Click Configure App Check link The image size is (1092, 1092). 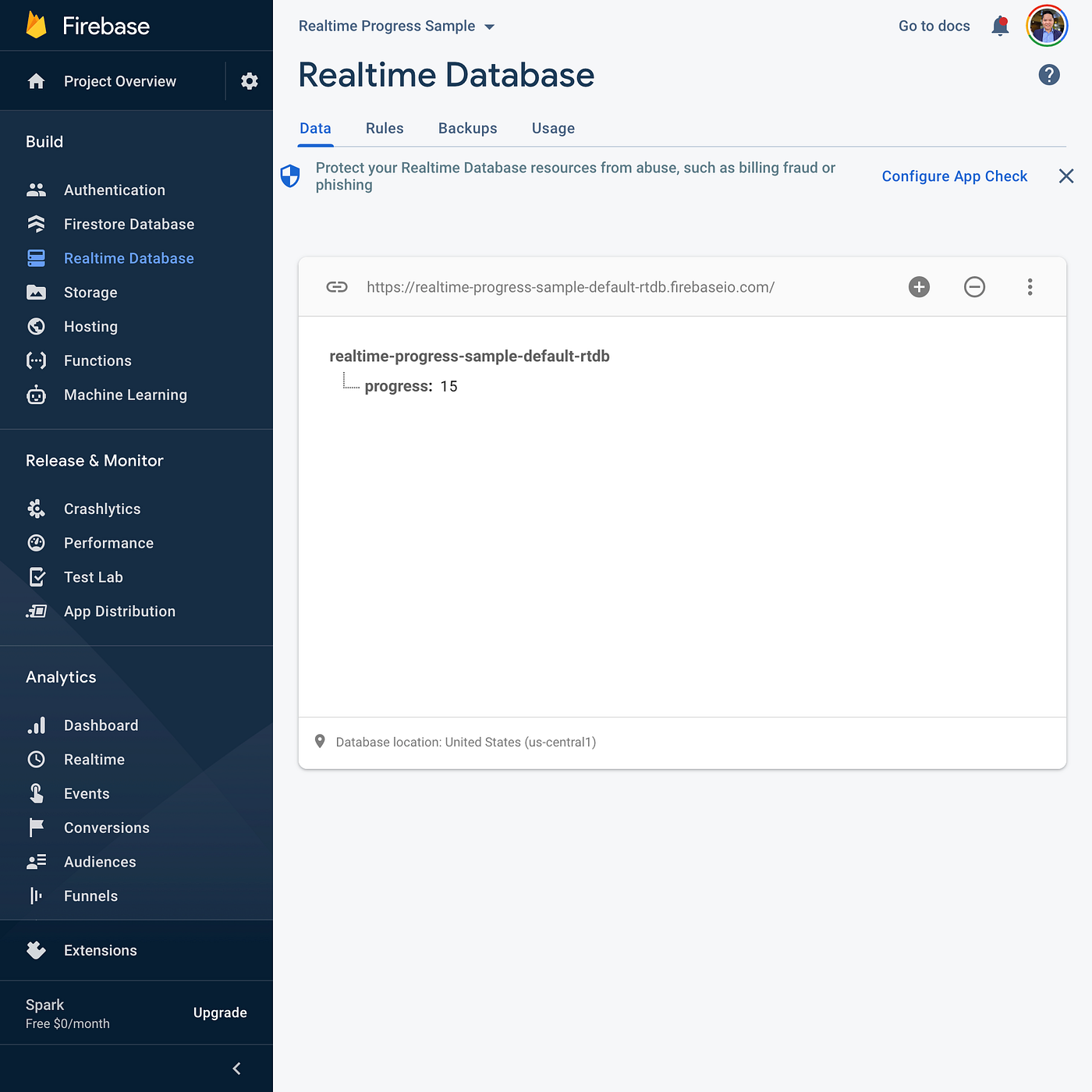coord(954,176)
